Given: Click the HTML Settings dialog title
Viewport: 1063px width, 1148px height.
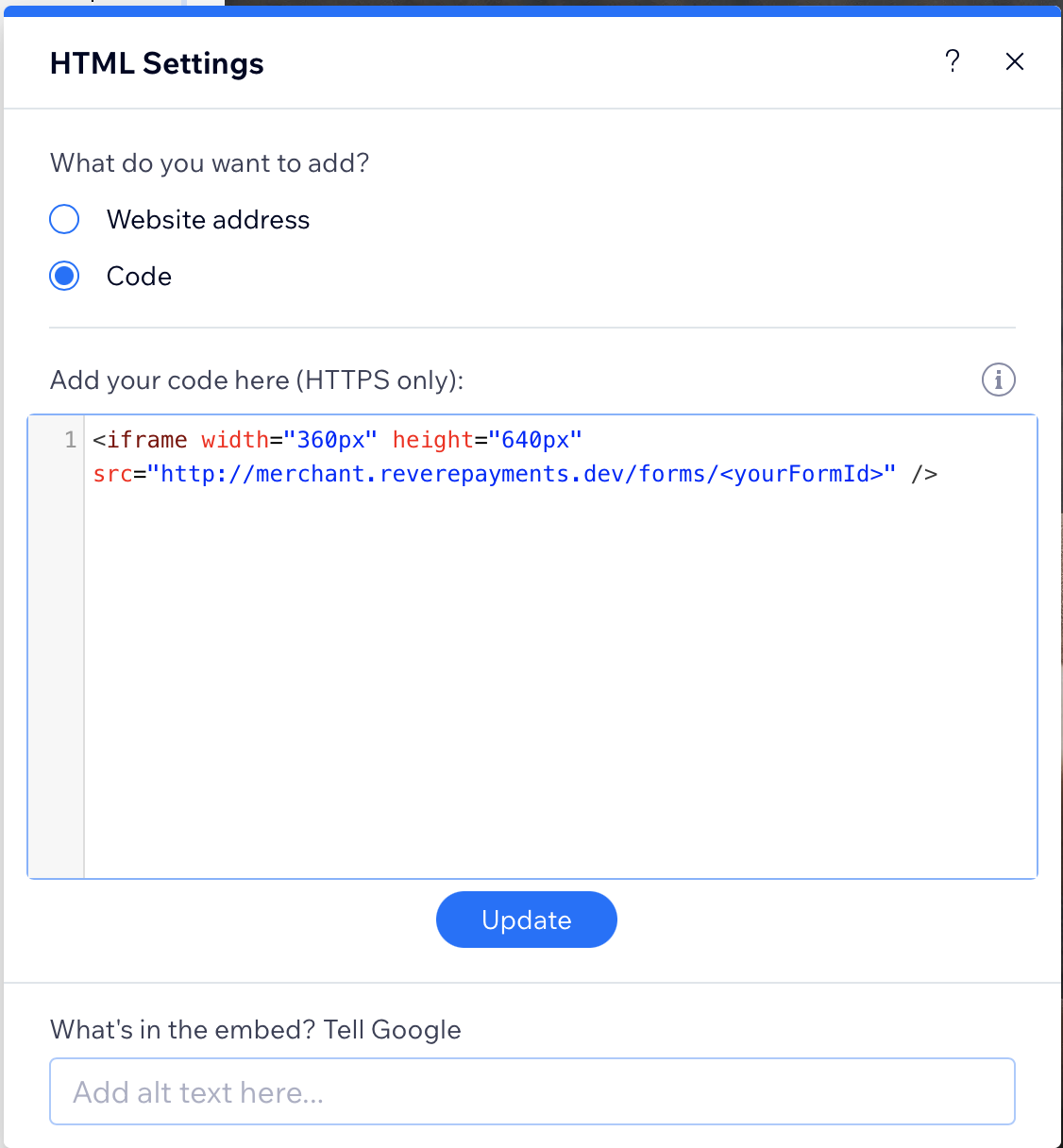Looking at the screenshot, I should coord(156,62).
